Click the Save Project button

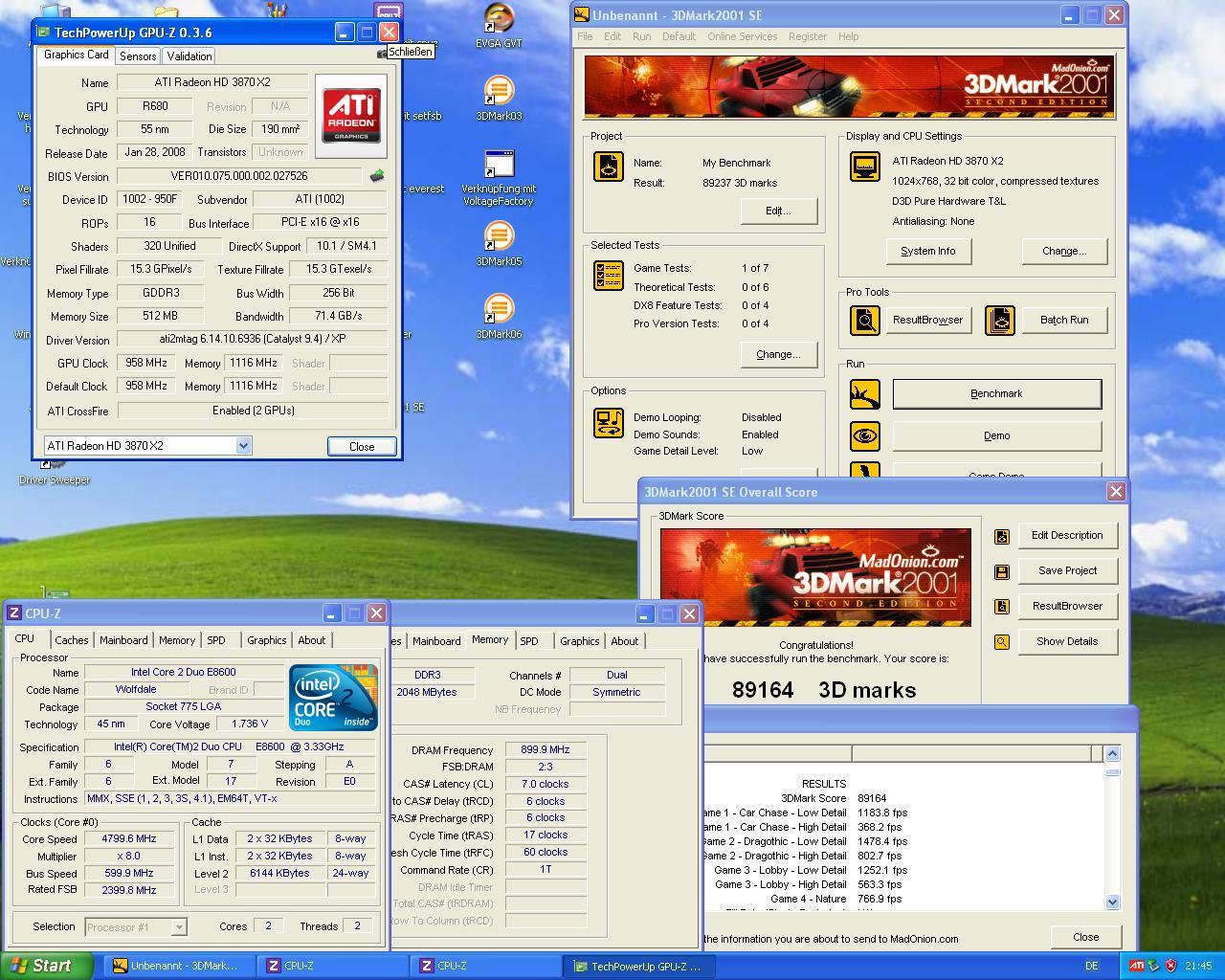pos(1067,570)
